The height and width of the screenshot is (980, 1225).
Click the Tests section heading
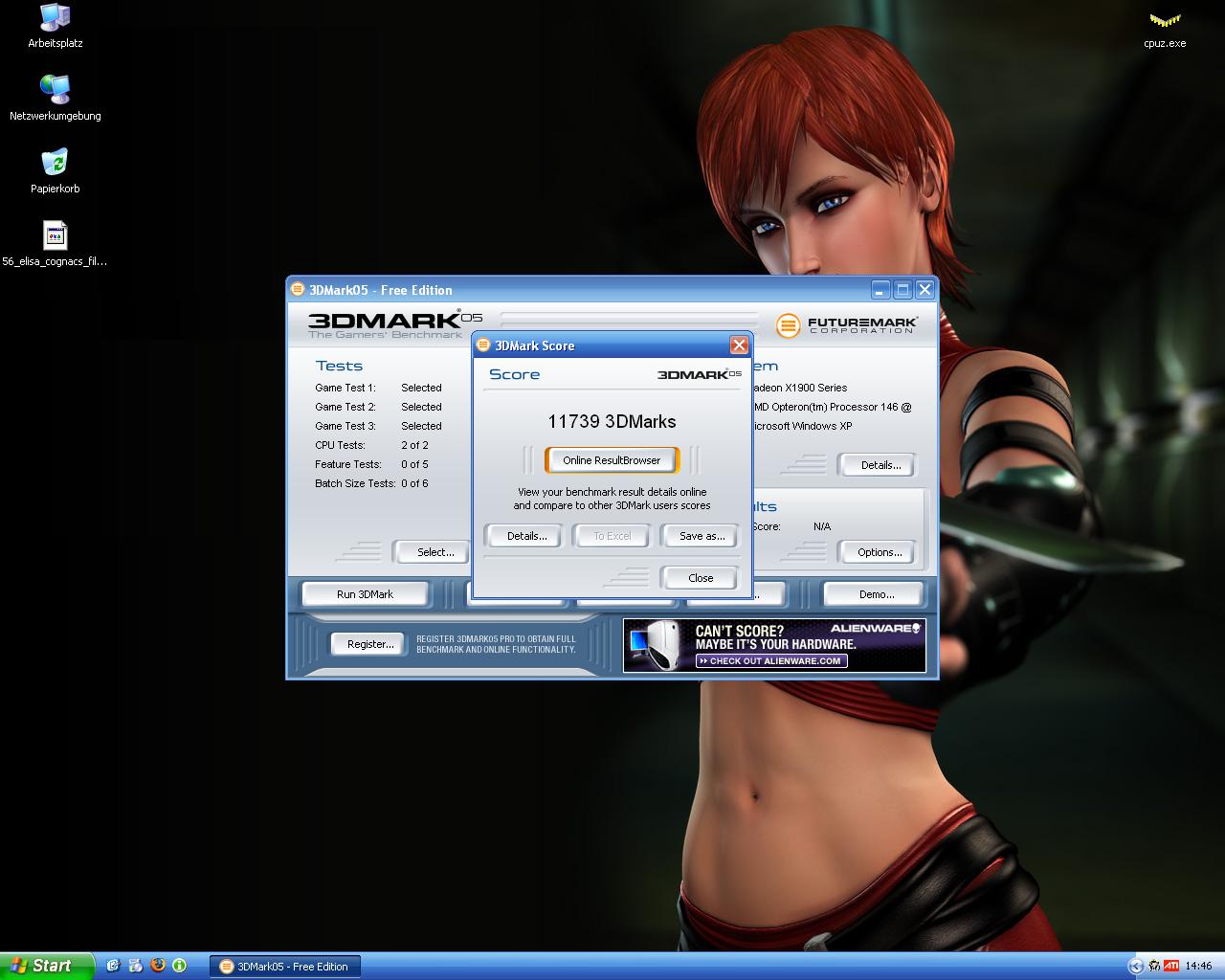pyautogui.click(x=339, y=366)
